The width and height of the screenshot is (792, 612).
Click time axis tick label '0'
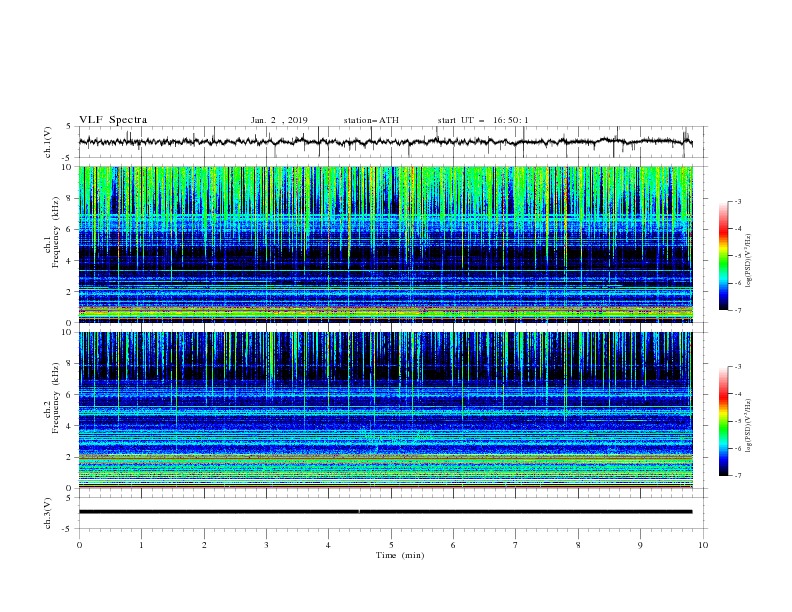pos(79,545)
